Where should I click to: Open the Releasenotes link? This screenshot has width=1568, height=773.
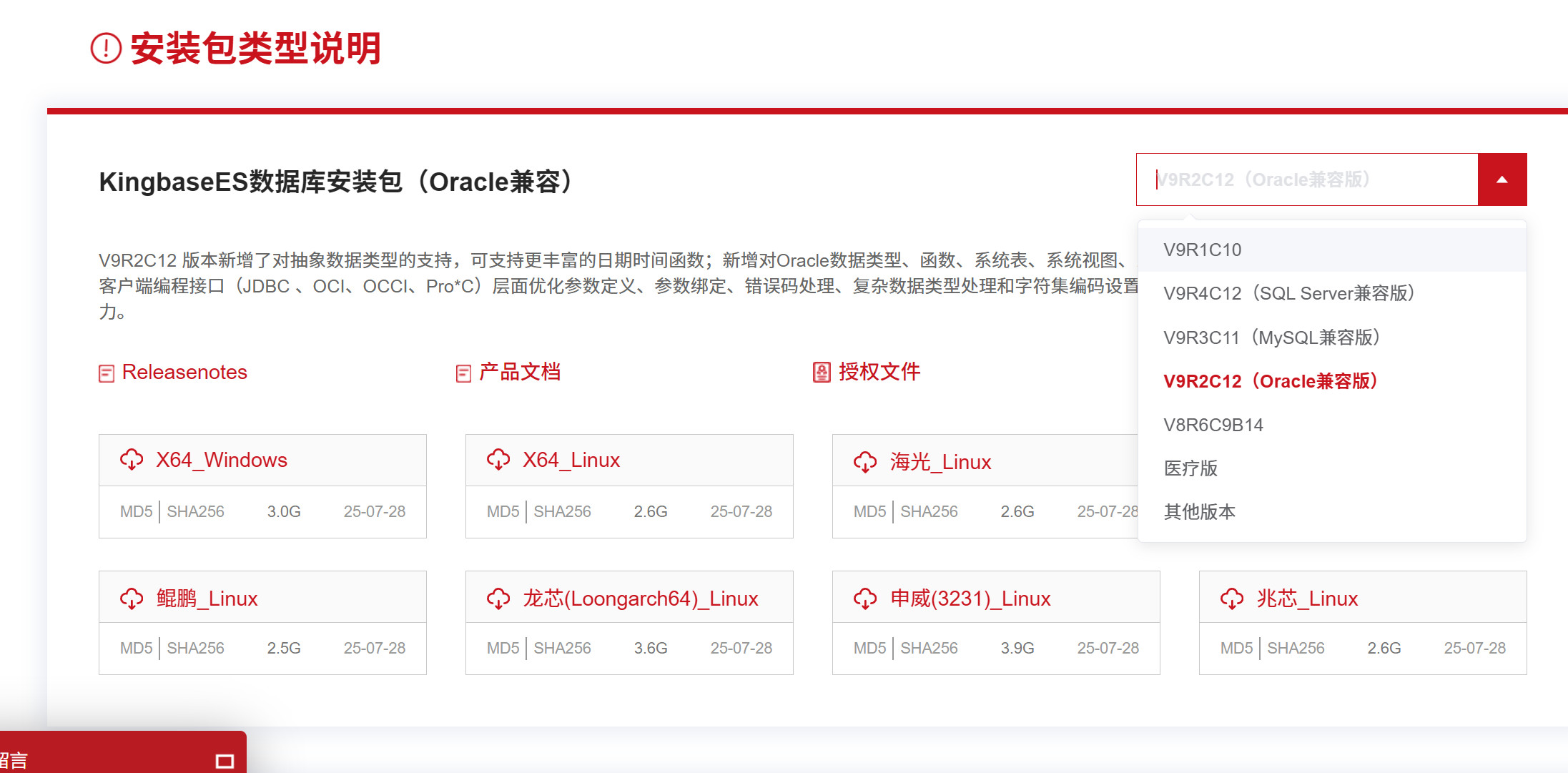pos(184,373)
